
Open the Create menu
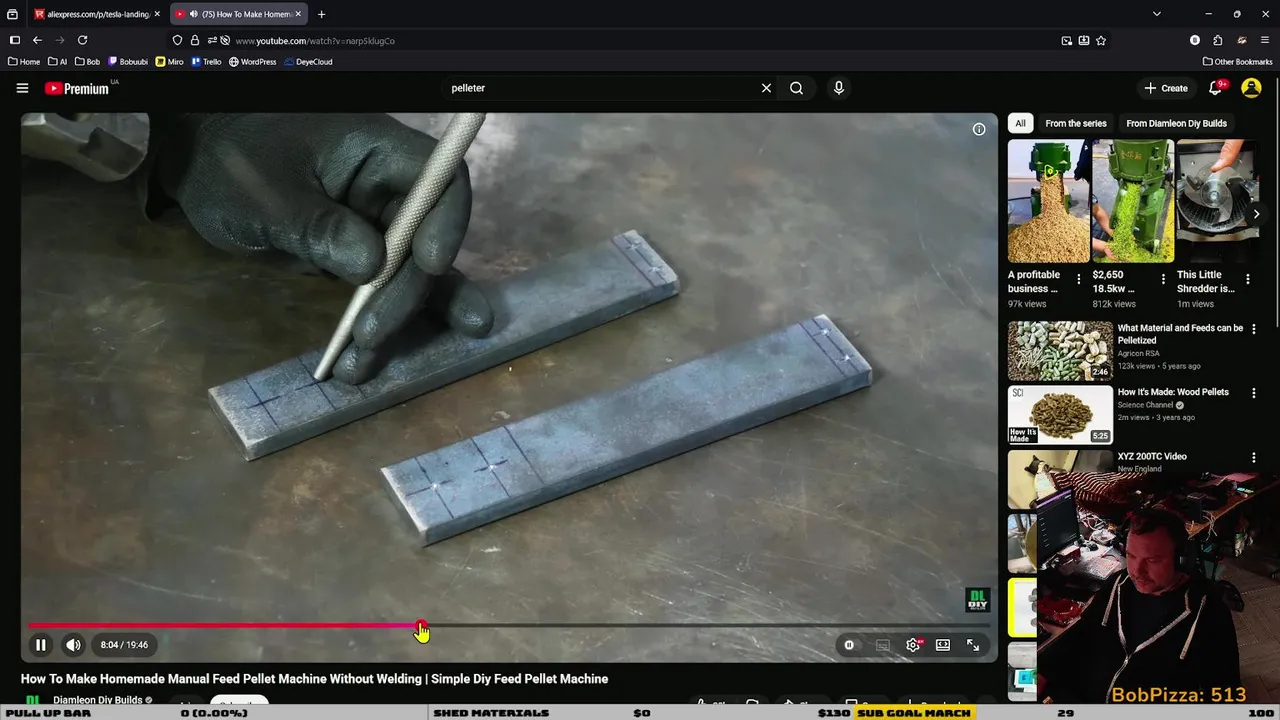click(1166, 88)
